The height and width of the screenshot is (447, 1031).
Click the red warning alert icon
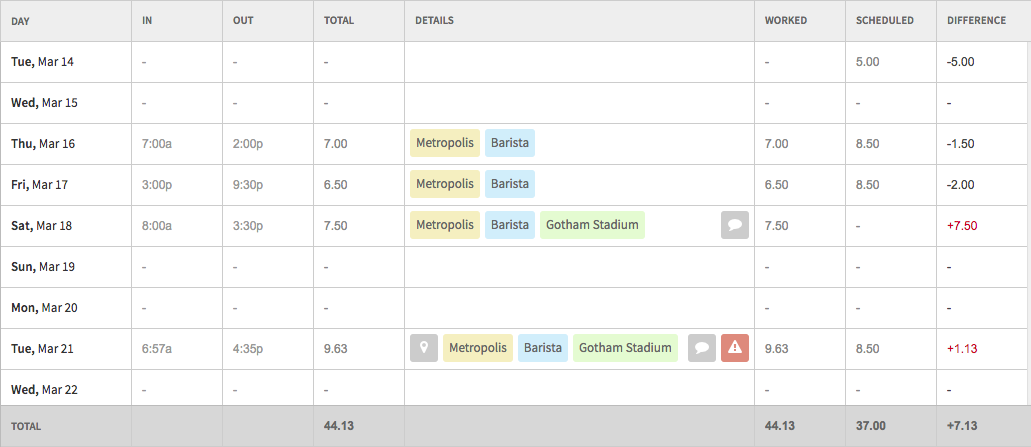pyautogui.click(x=734, y=348)
